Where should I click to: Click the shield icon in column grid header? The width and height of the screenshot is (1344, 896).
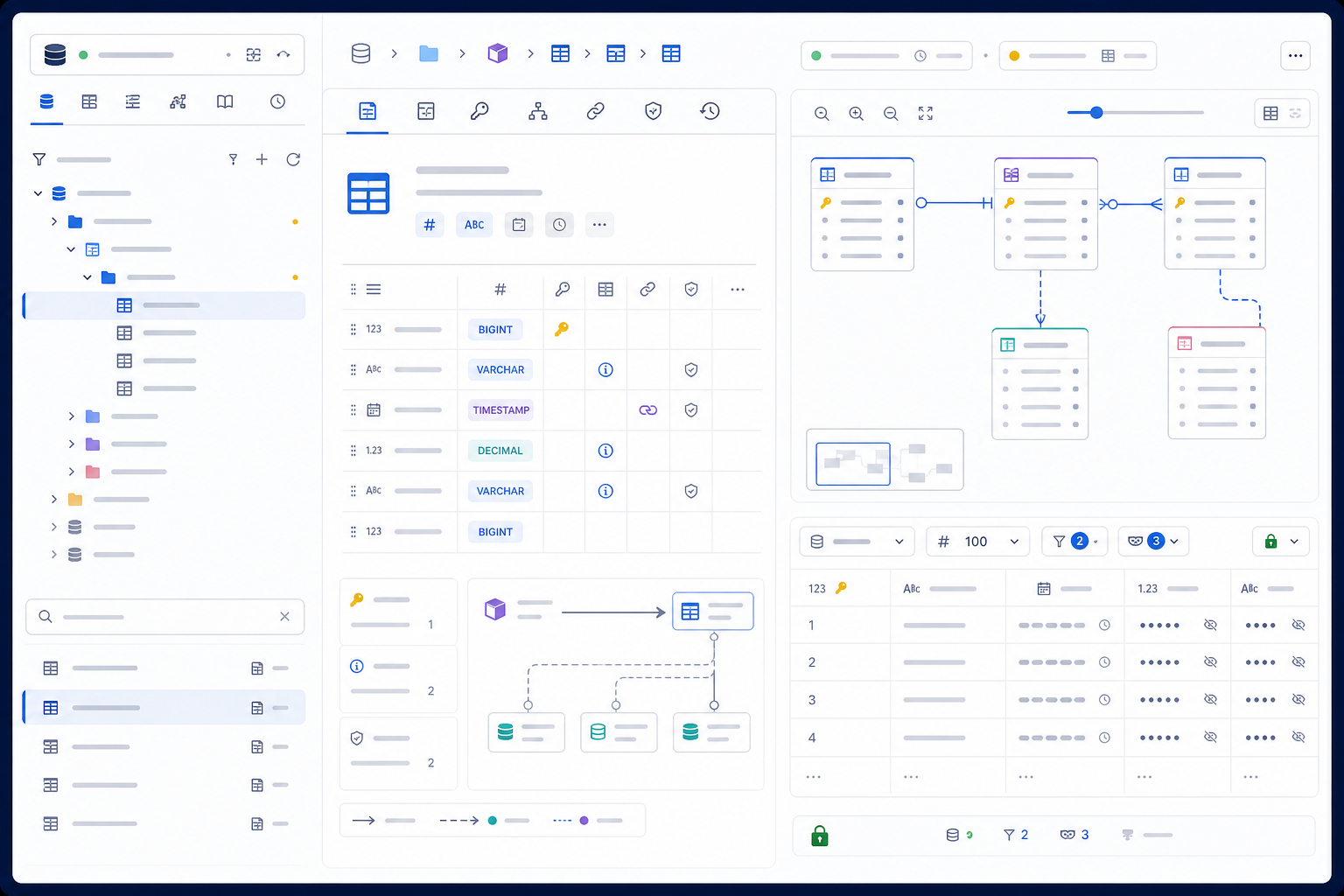click(x=691, y=290)
